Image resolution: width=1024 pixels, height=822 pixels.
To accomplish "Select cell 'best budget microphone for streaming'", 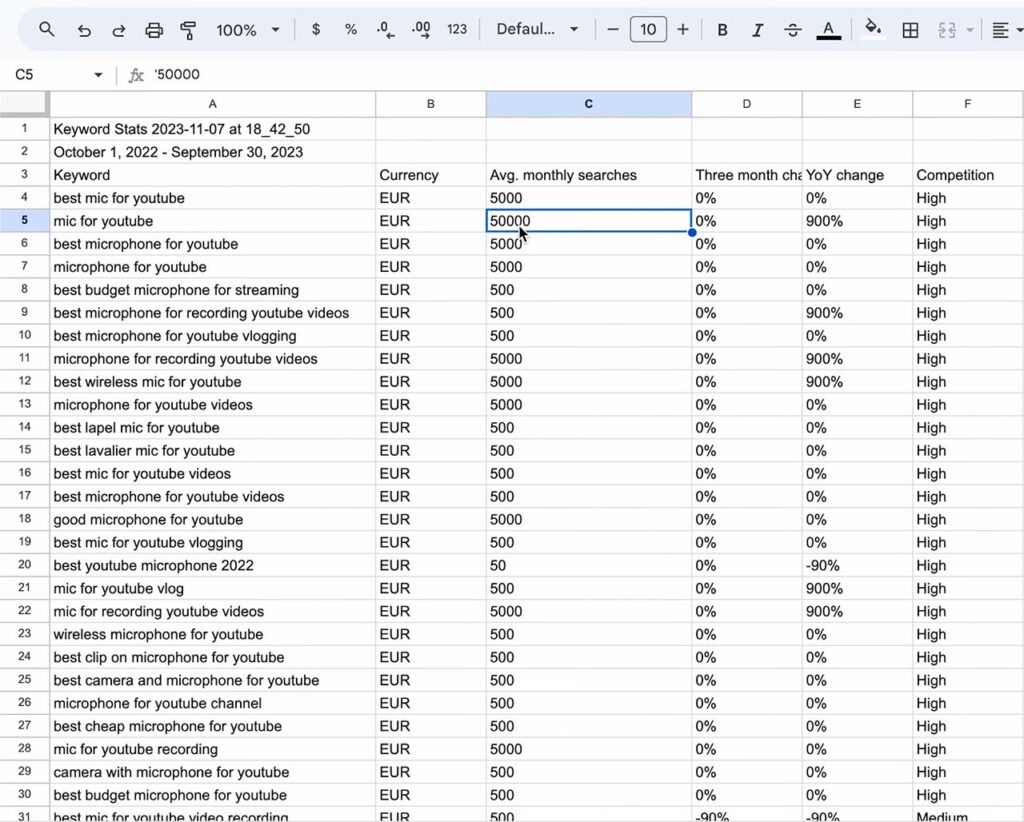I will coord(212,290).
